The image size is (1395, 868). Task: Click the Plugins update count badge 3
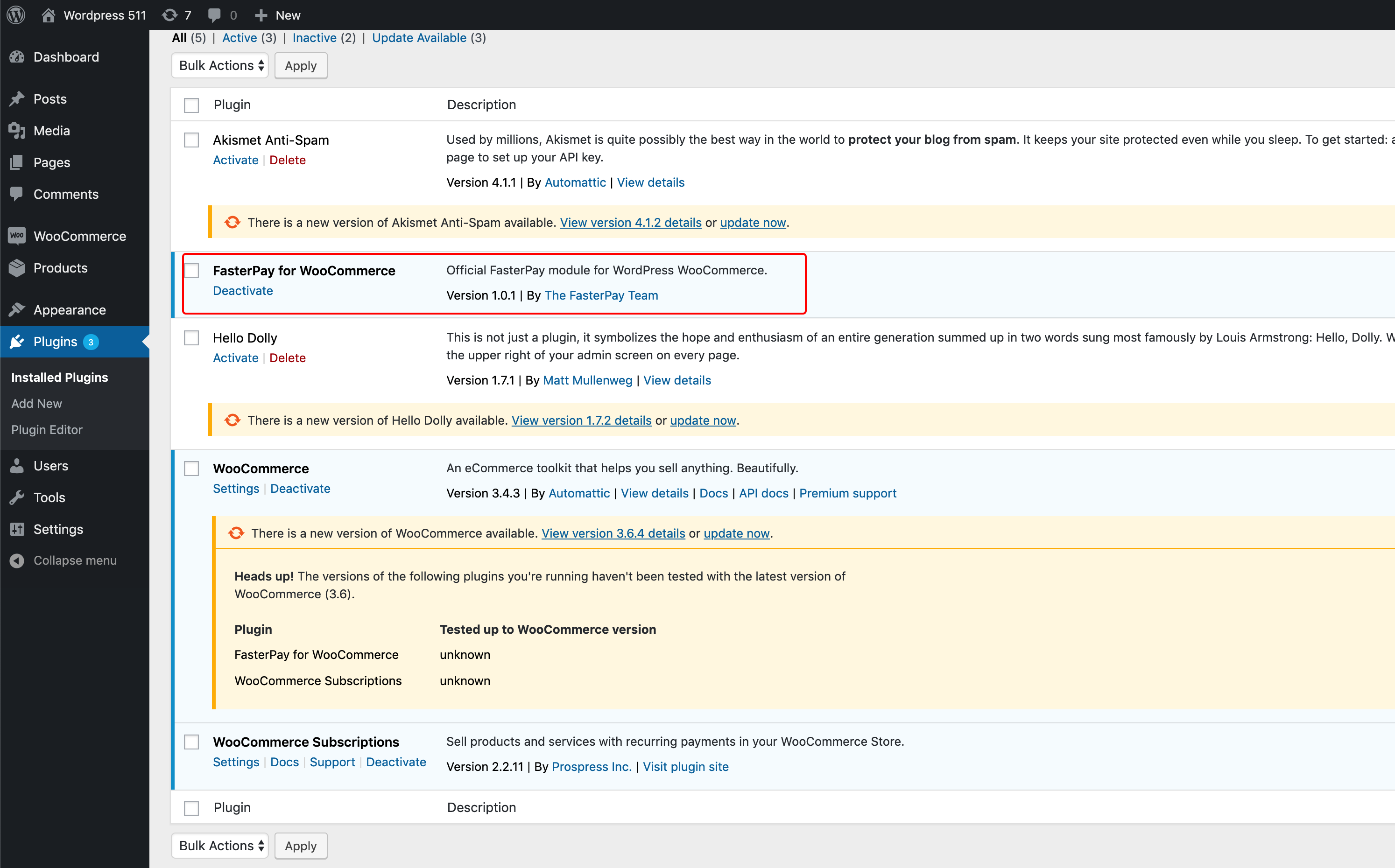91,342
